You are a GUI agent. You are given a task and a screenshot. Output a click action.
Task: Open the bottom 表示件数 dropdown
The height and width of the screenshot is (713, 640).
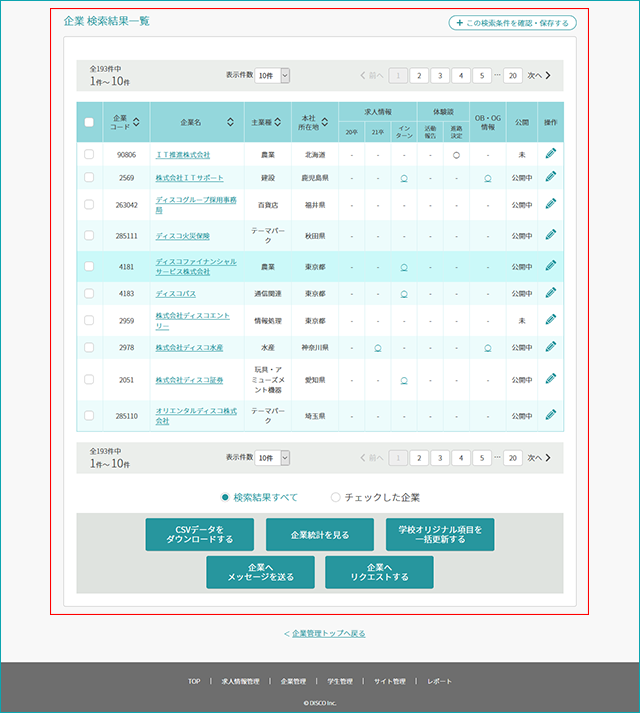272,458
